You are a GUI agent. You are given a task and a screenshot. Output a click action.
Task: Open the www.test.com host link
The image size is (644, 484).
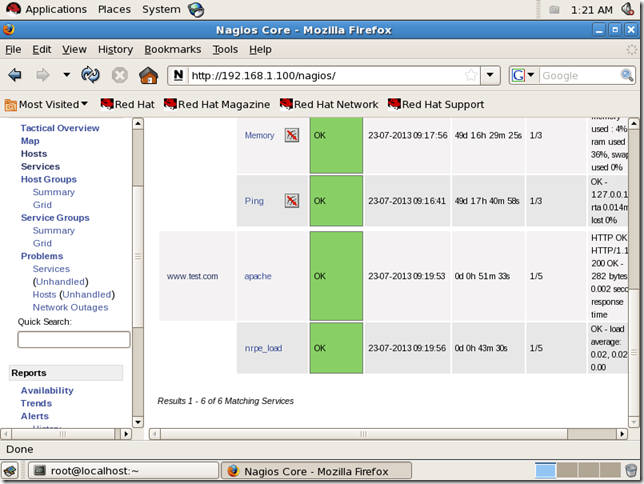click(192, 277)
